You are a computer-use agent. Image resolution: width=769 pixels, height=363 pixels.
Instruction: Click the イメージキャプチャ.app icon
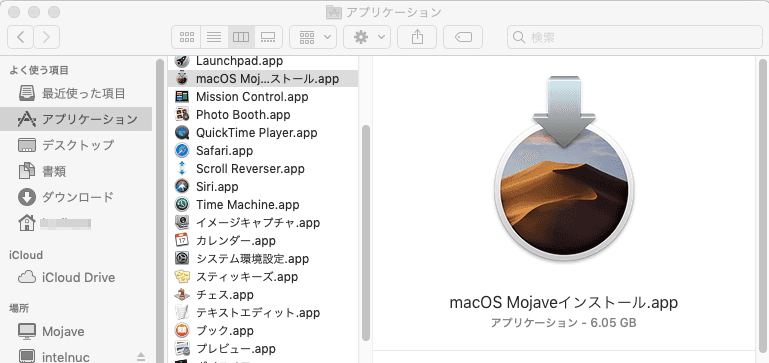point(182,223)
